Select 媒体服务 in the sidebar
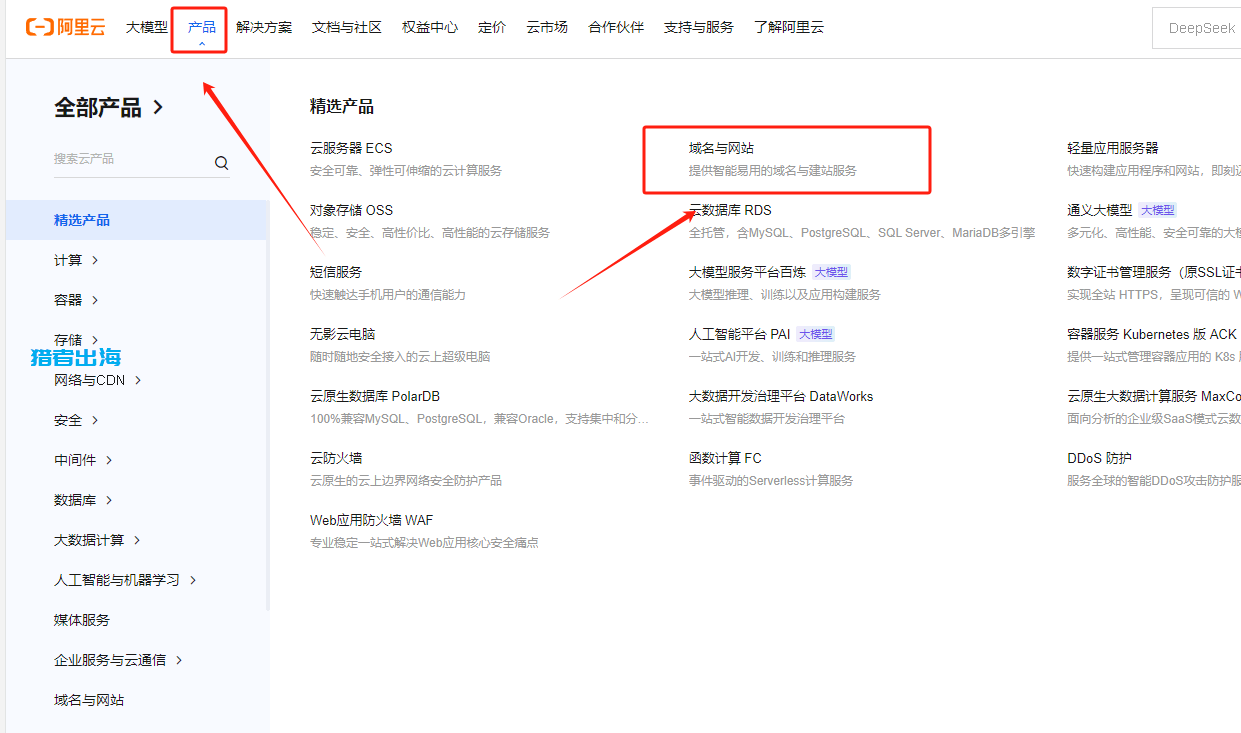This screenshot has height=733, width=1241. point(82,620)
